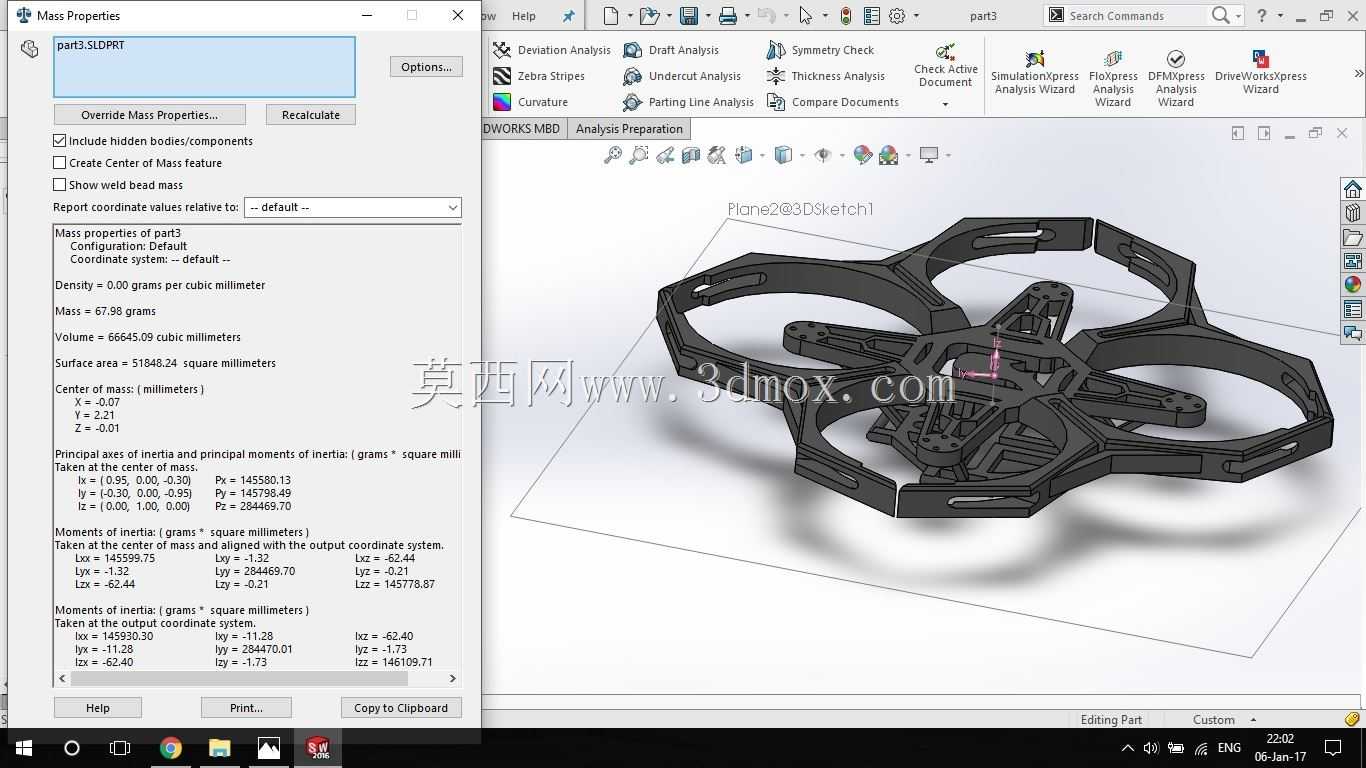Toggle Section View tool

click(691, 155)
